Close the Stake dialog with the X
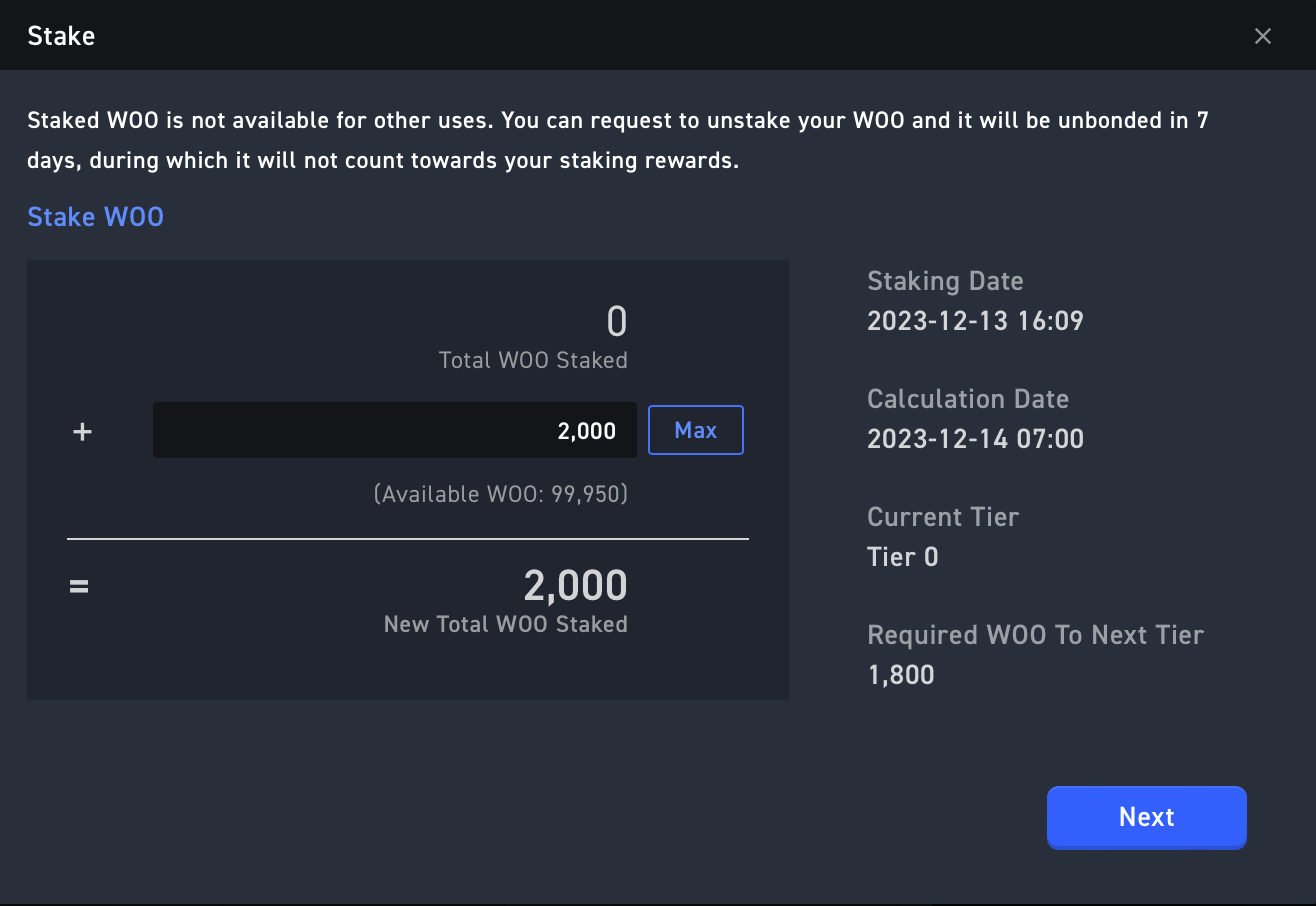This screenshot has height=906, width=1316. click(x=1263, y=36)
